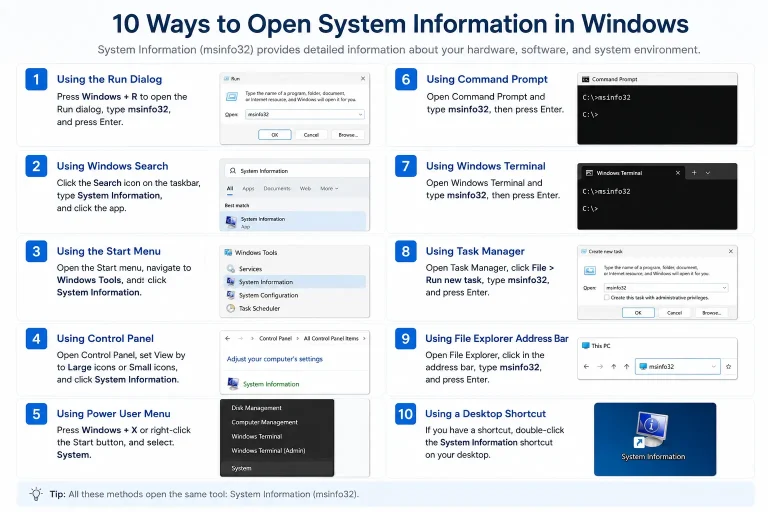768x512 pixels.
Task: Choose System in Power User menu
Action: click(x=241, y=468)
